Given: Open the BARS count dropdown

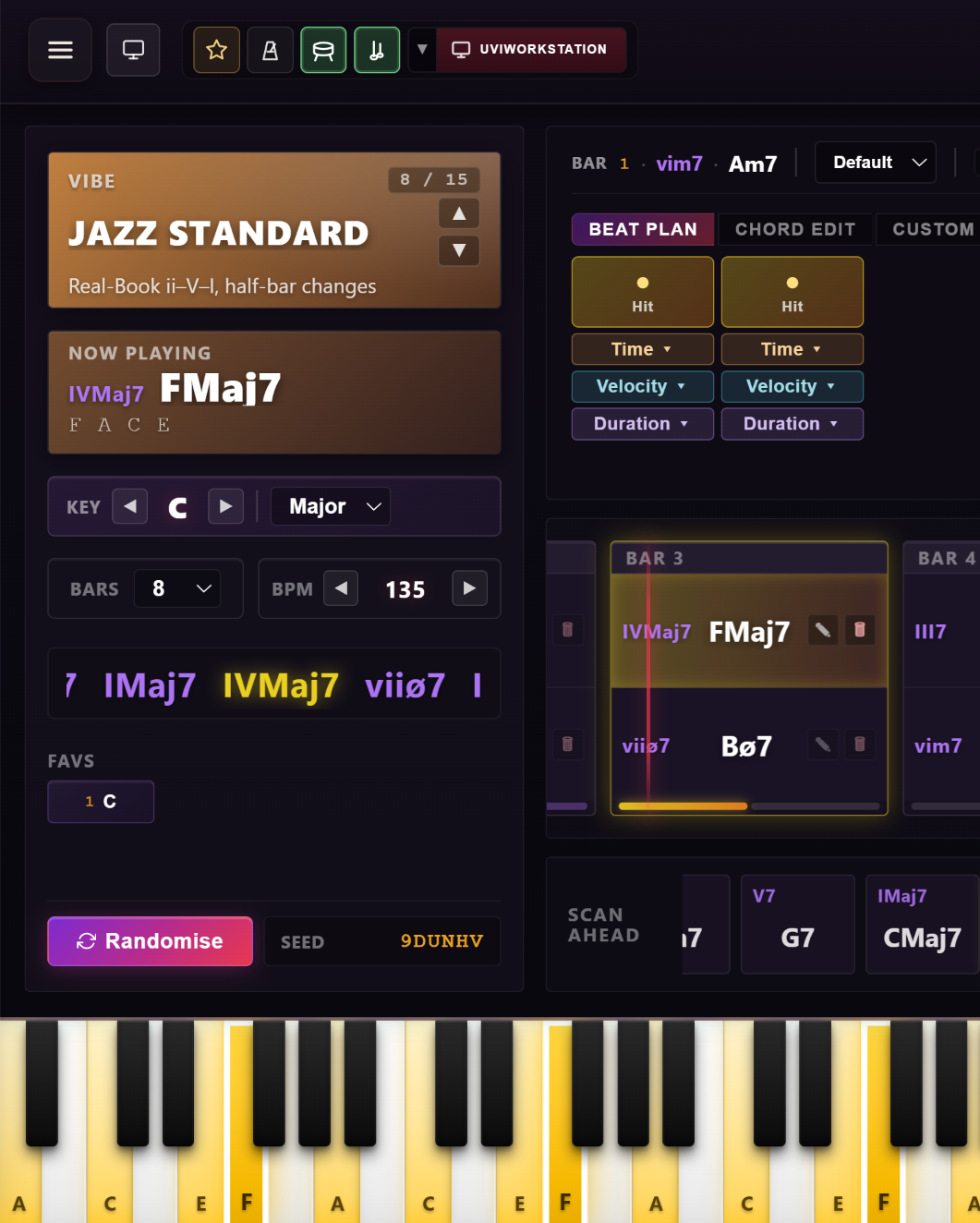Looking at the screenshot, I should [x=177, y=588].
